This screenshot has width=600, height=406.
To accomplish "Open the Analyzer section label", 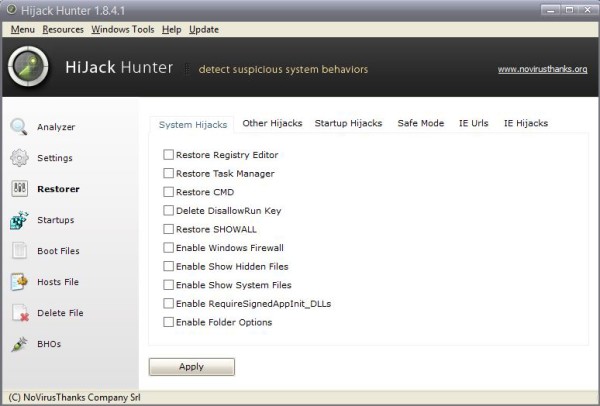I will [x=56, y=127].
